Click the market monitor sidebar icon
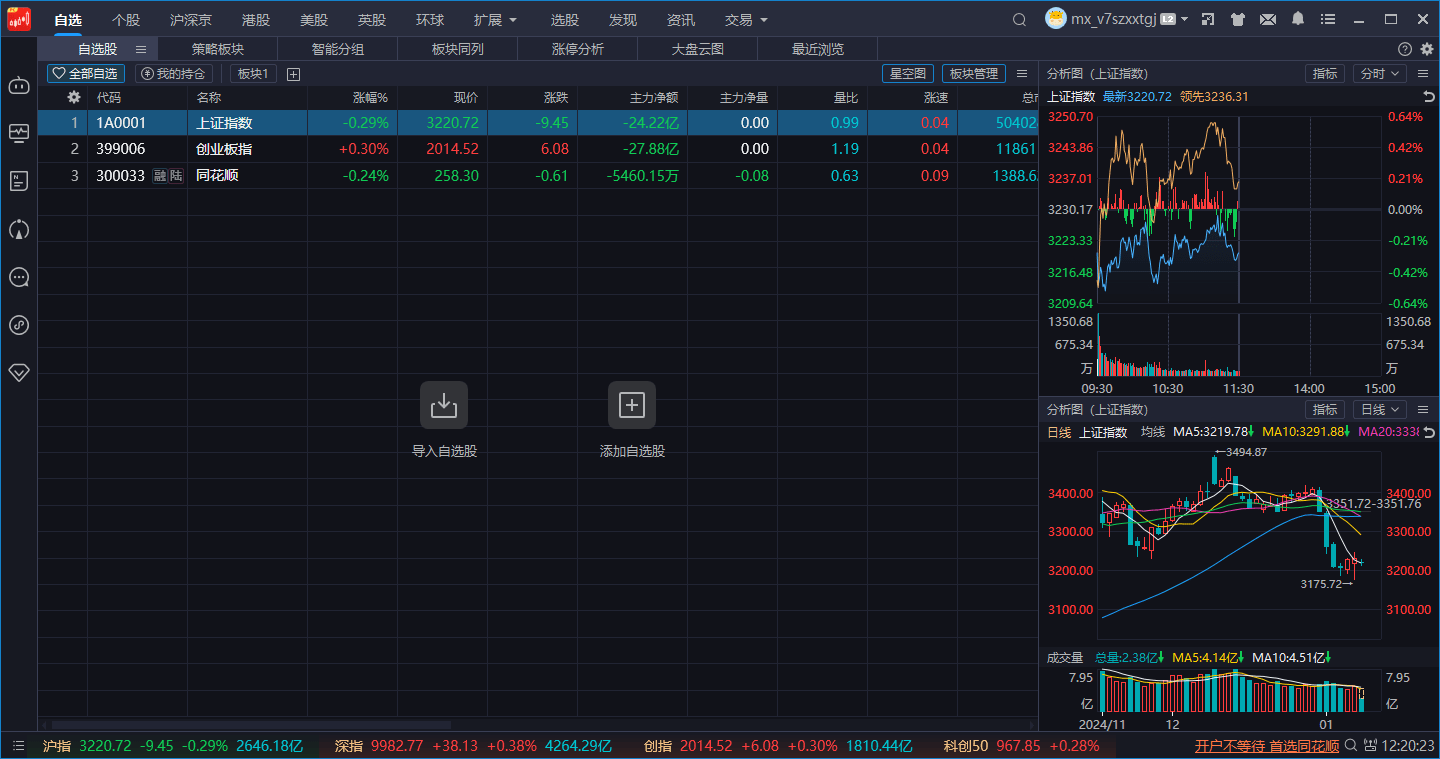 click(19, 133)
